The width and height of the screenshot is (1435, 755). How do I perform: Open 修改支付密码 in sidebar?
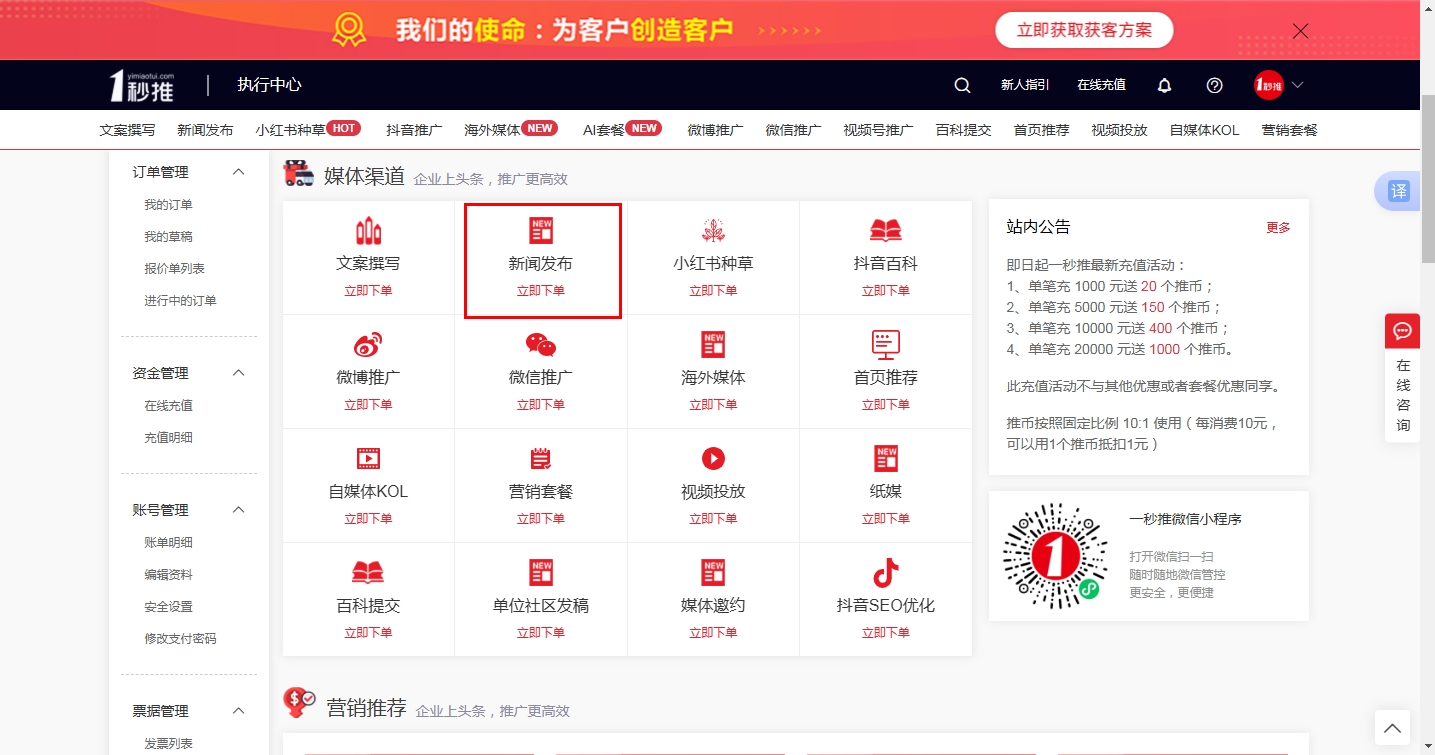180,639
